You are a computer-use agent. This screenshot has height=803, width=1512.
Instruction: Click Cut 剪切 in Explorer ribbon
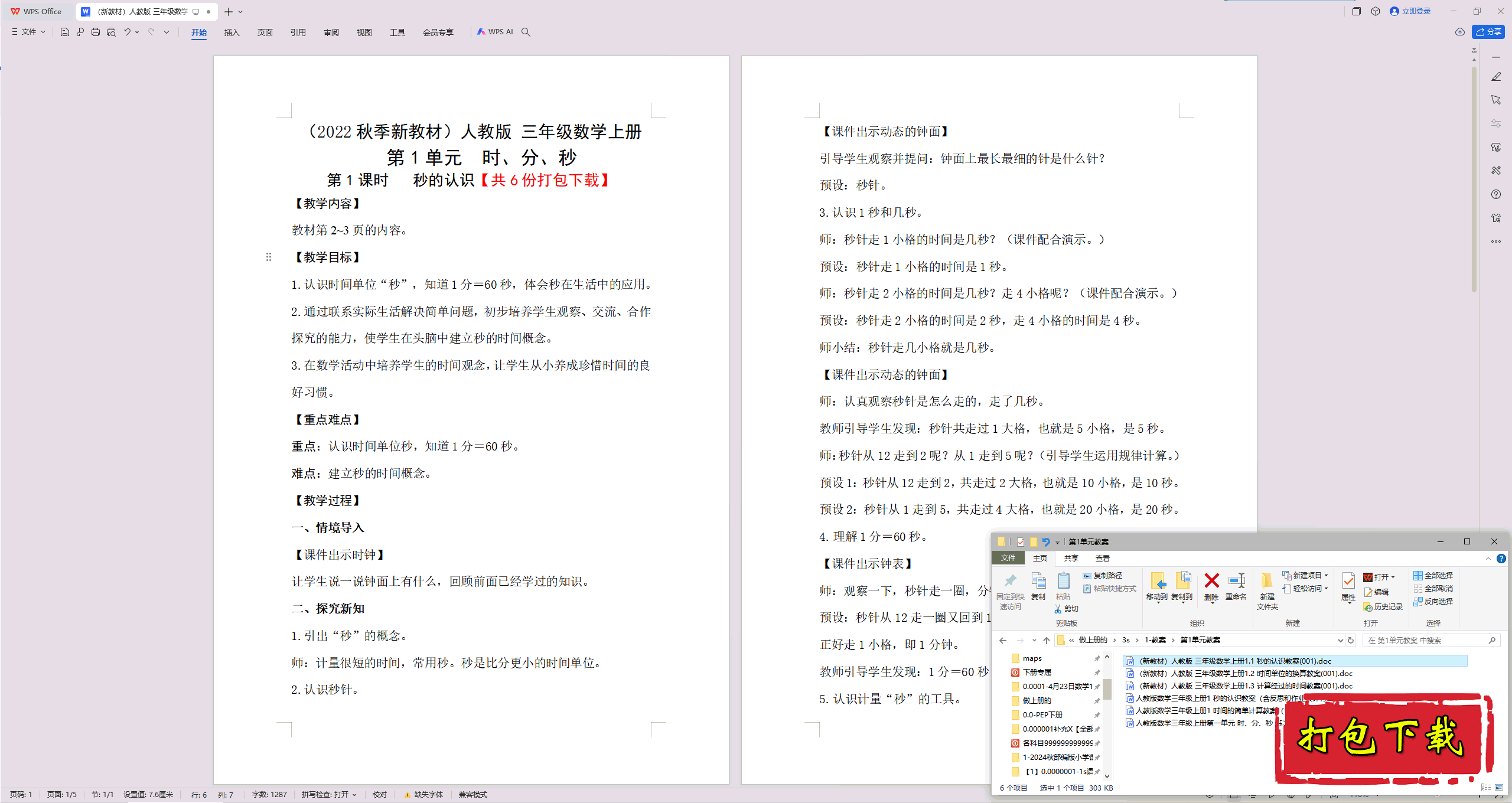pyautogui.click(x=1067, y=609)
